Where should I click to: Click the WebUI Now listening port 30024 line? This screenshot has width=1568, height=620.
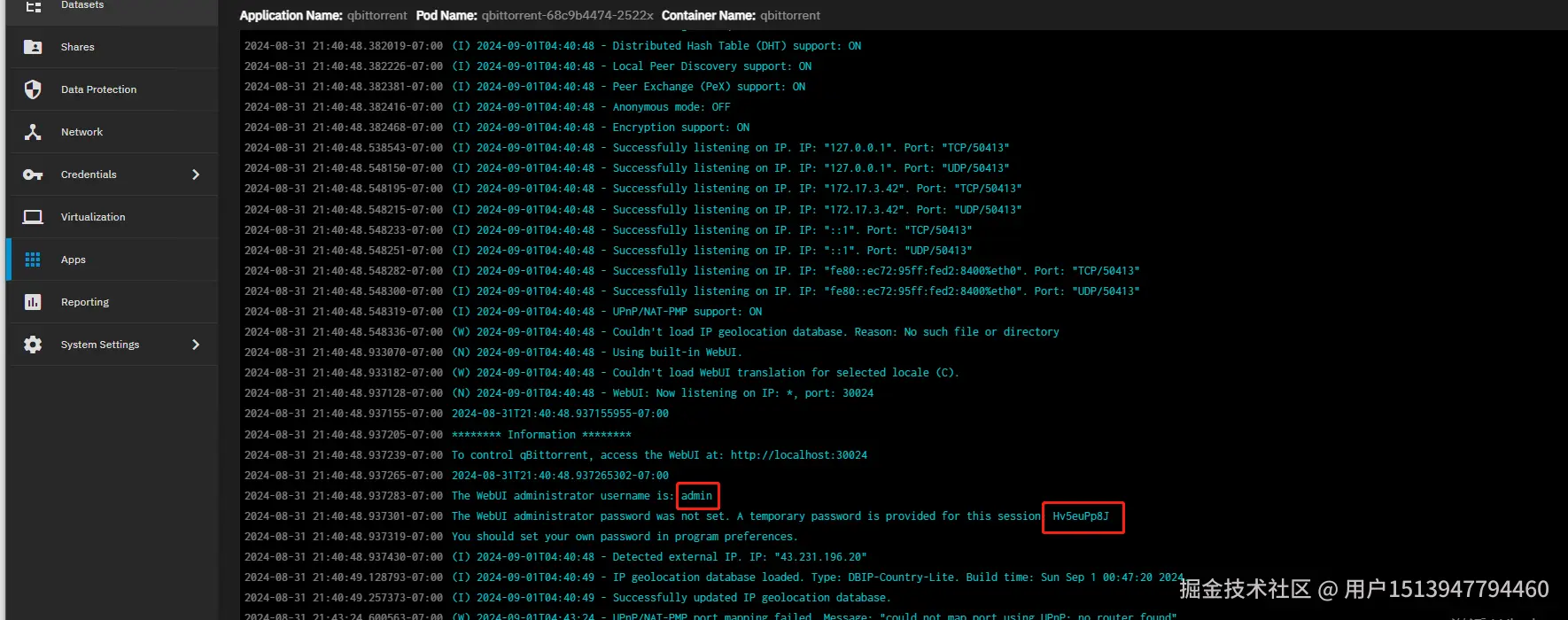pos(559,393)
